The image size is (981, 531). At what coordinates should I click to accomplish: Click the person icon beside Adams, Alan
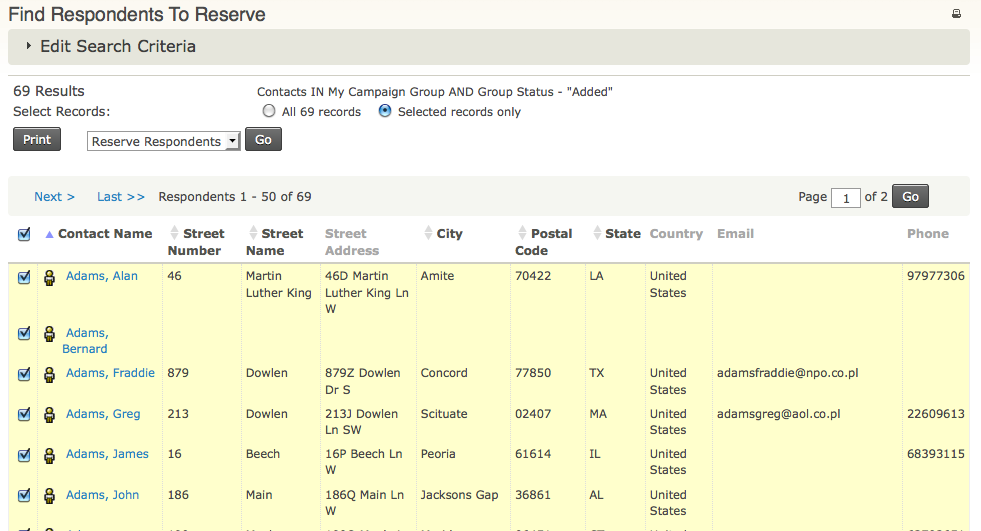point(49,277)
